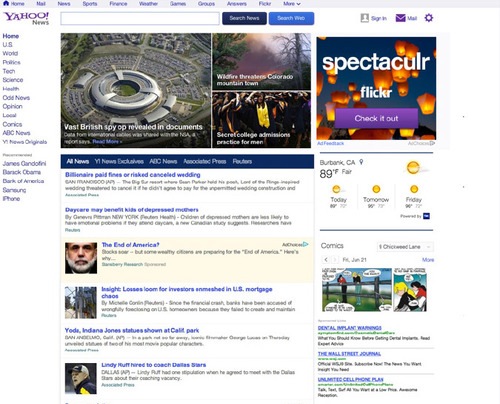This screenshot has width=500, height=404.
Task: Click the Sign In person icon
Action: click(x=364, y=18)
